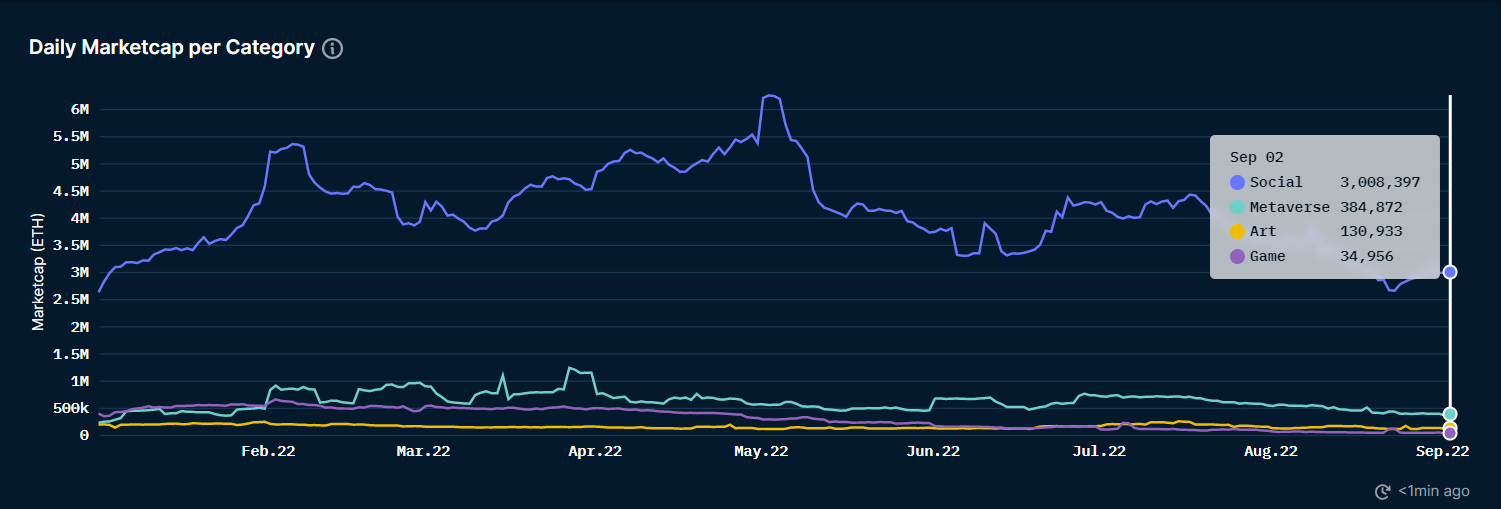Image resolution: width=1501 pixels, height=509 pixels.
Task: Click the refresh clock icon at bottom right
Action: click(x=1383, y=491)
